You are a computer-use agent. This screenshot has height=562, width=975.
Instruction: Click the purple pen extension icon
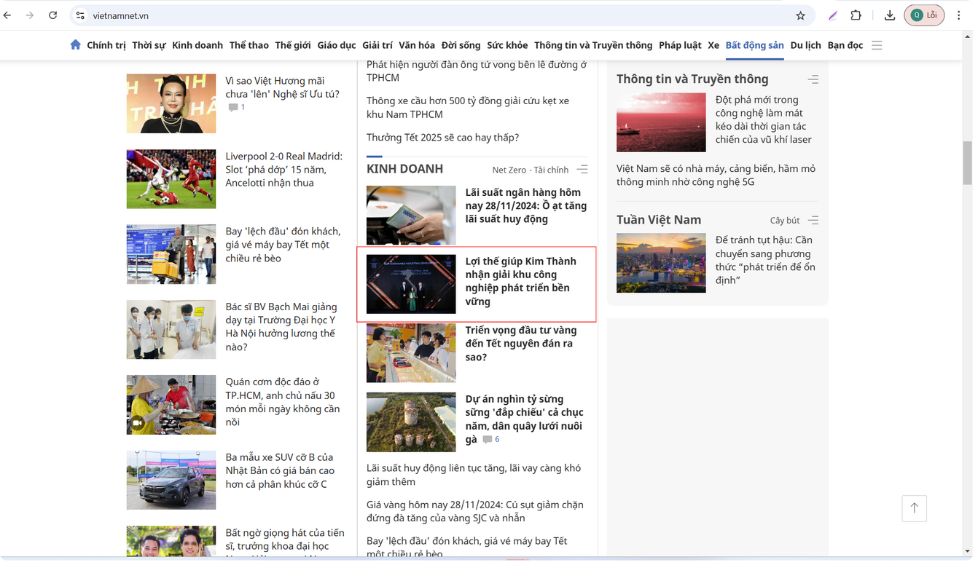pyautogui.click(x=833, y=16)
